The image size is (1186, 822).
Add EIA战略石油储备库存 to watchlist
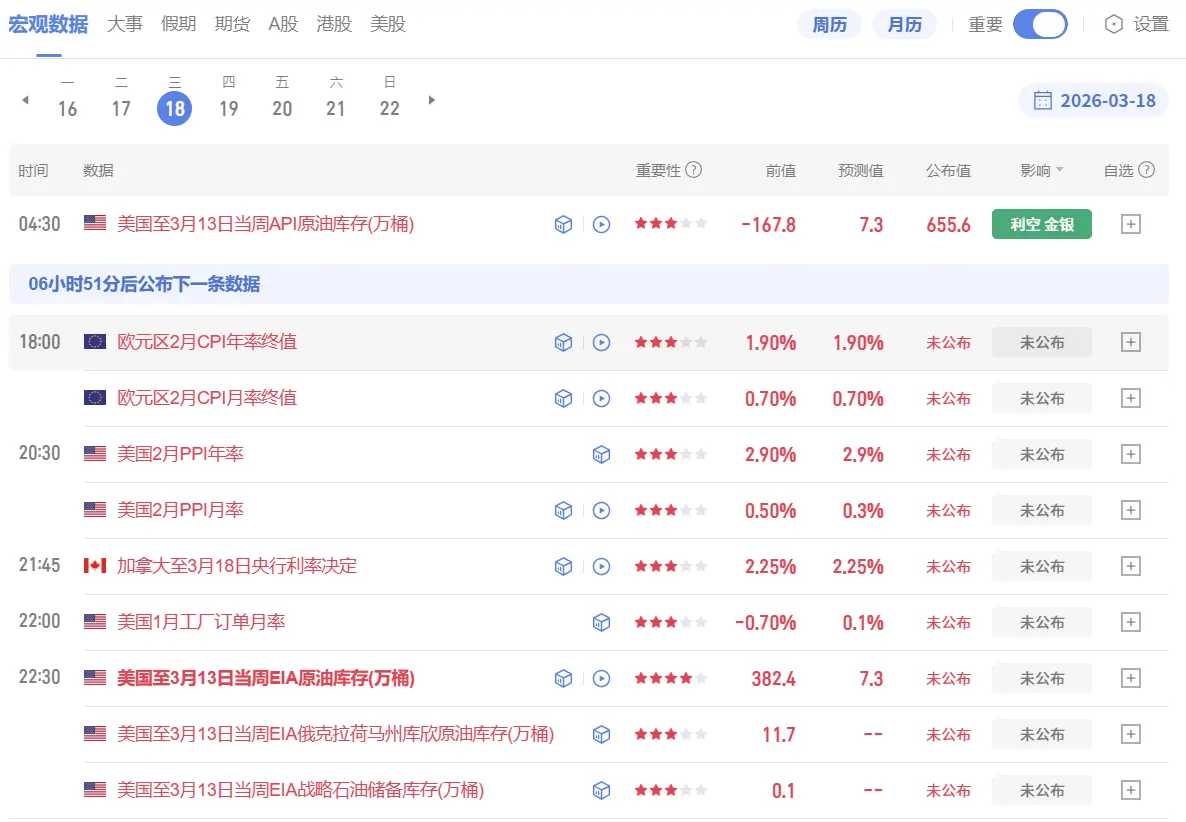tap(1131, 790)
